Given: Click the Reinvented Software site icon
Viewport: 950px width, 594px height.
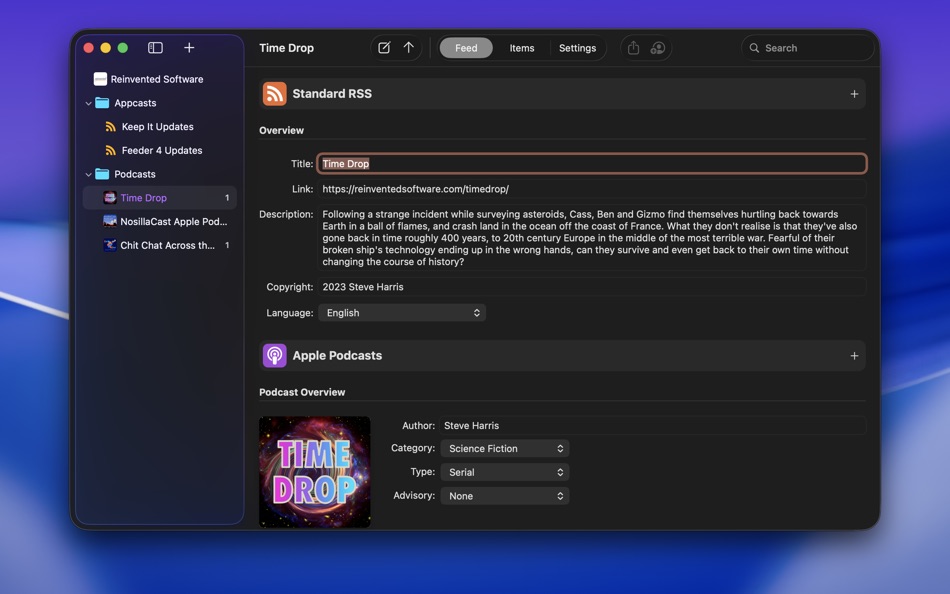Looking at the screenshot, I should point(101,79).
